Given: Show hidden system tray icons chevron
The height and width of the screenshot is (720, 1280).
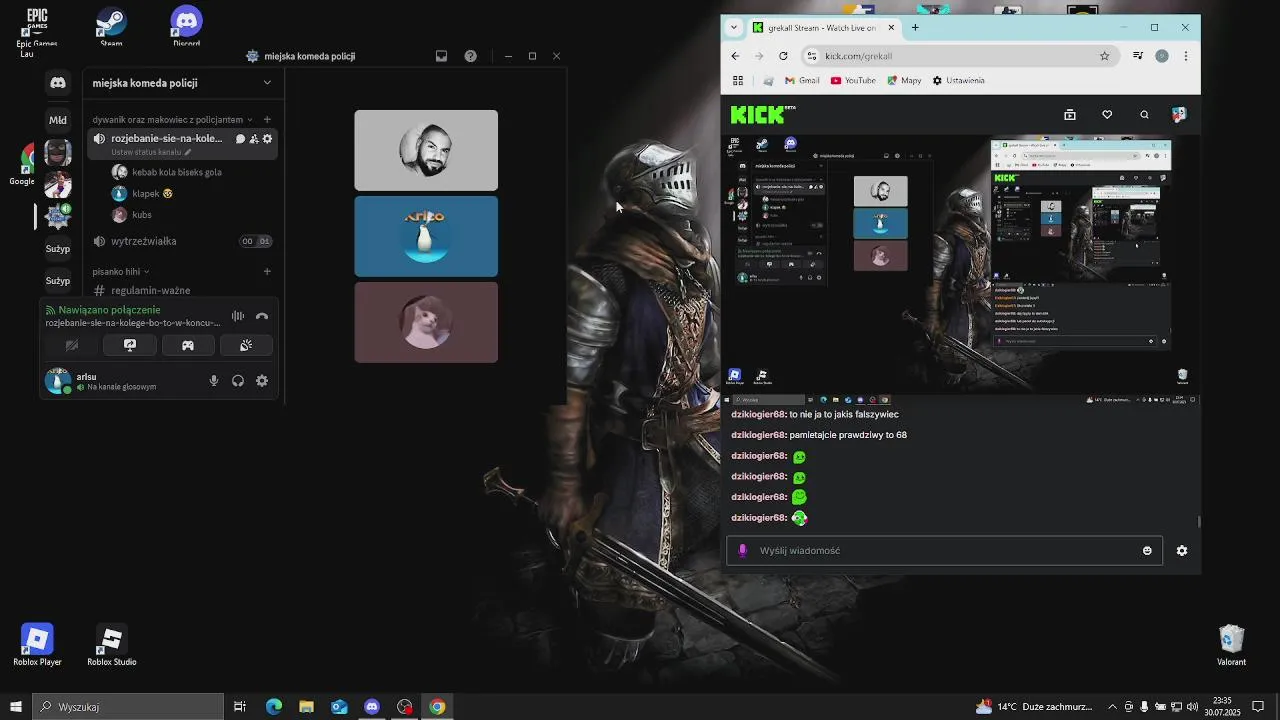Looking at the screenshot, I should tap(1112, 707).
